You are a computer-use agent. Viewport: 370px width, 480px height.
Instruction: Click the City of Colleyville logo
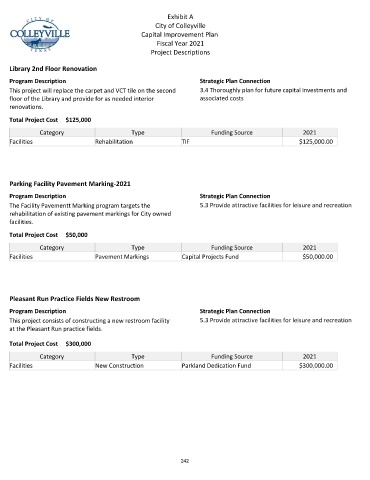pos(40,34)
